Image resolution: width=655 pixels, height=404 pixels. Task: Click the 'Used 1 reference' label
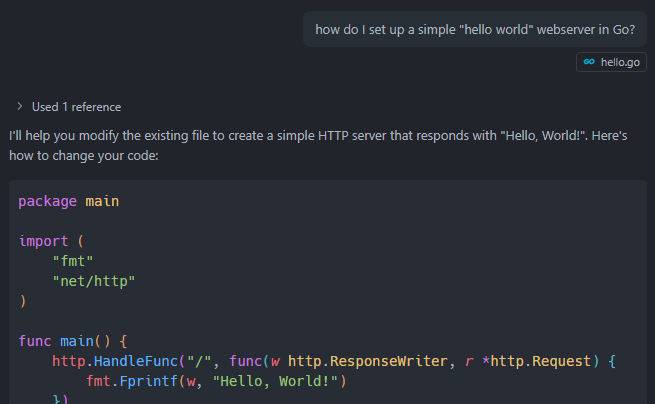(76, 107)
